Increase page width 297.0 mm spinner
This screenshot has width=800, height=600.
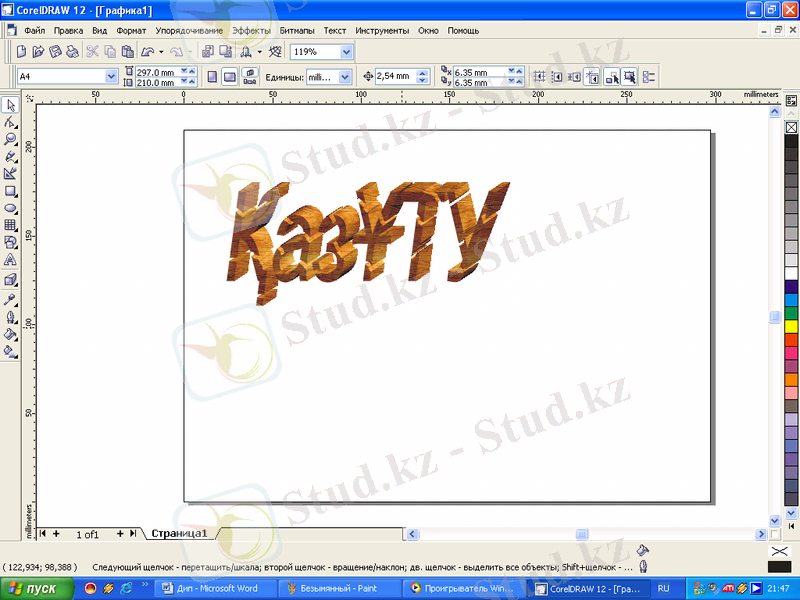pyautogui.click(x=192, y=71)
